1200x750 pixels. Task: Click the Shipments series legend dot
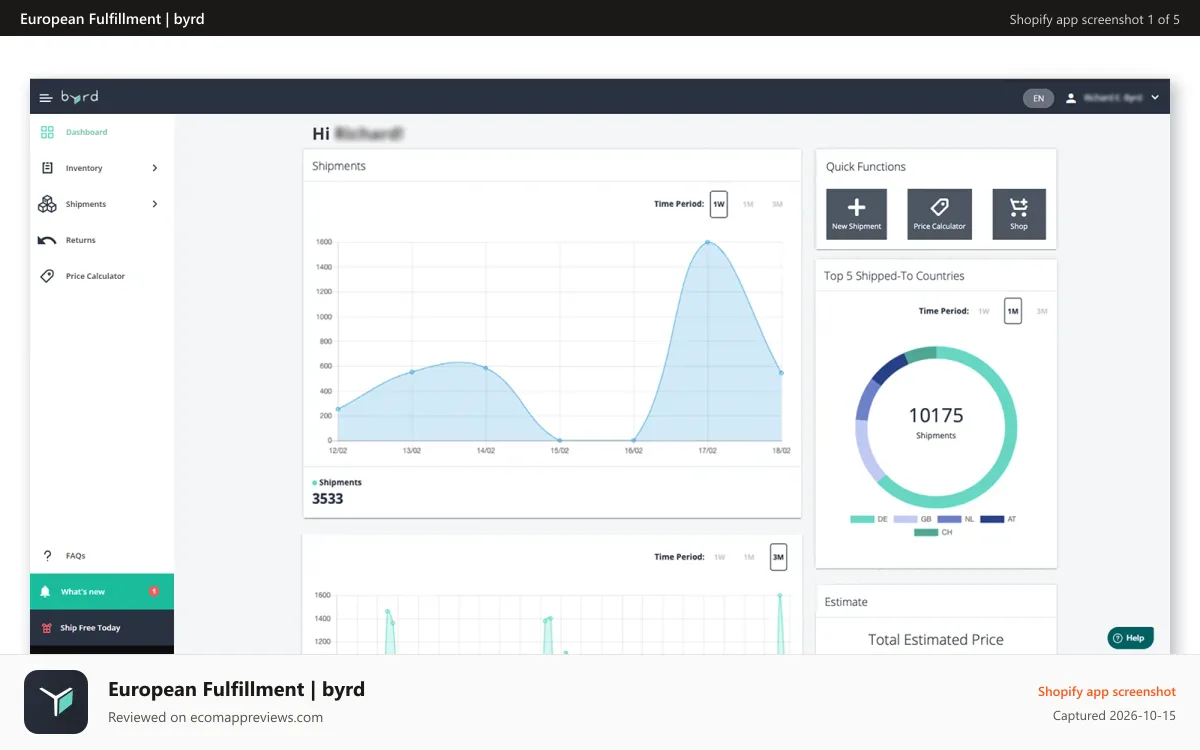click(x=315, y=483)
